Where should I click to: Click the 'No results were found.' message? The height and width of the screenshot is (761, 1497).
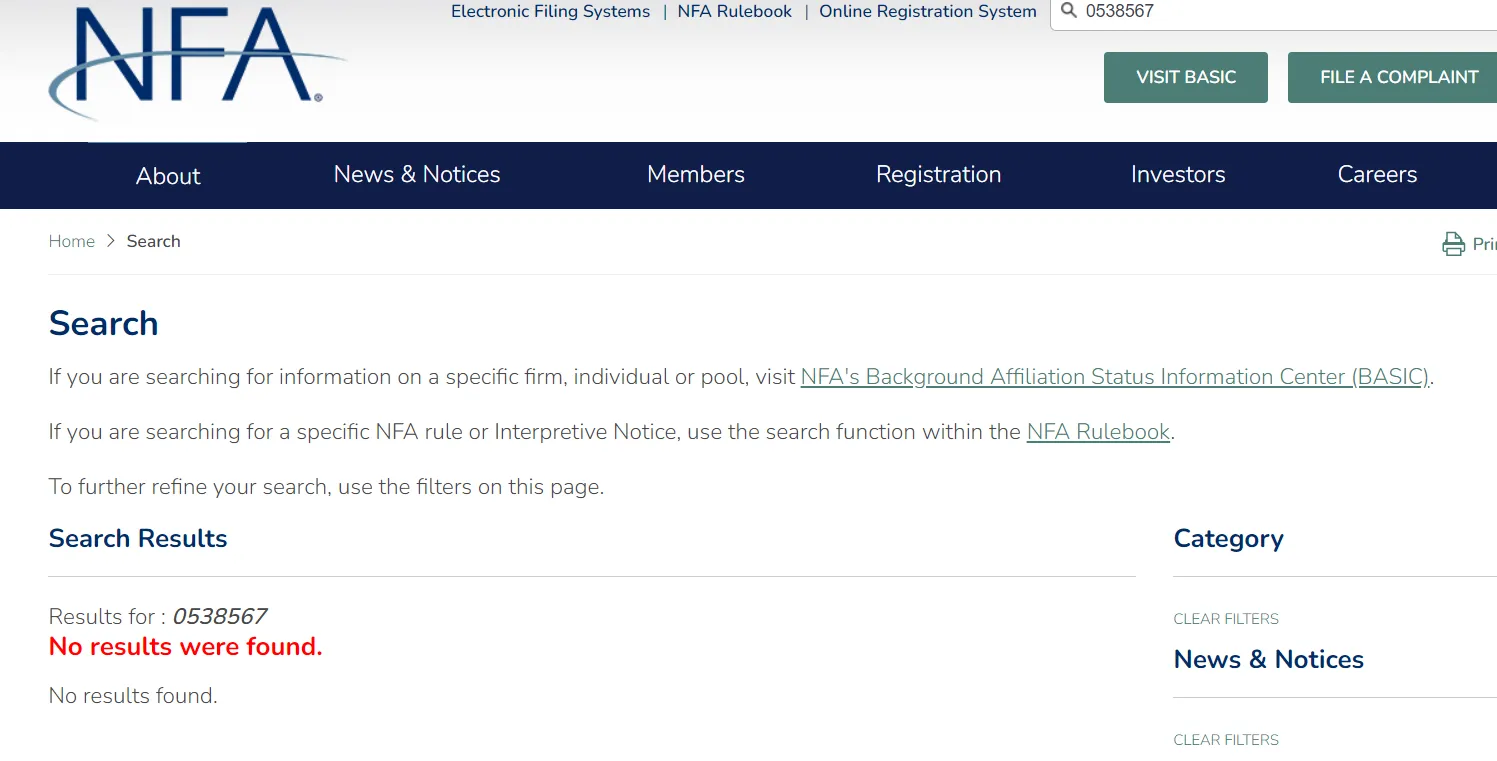click(186, 647)
